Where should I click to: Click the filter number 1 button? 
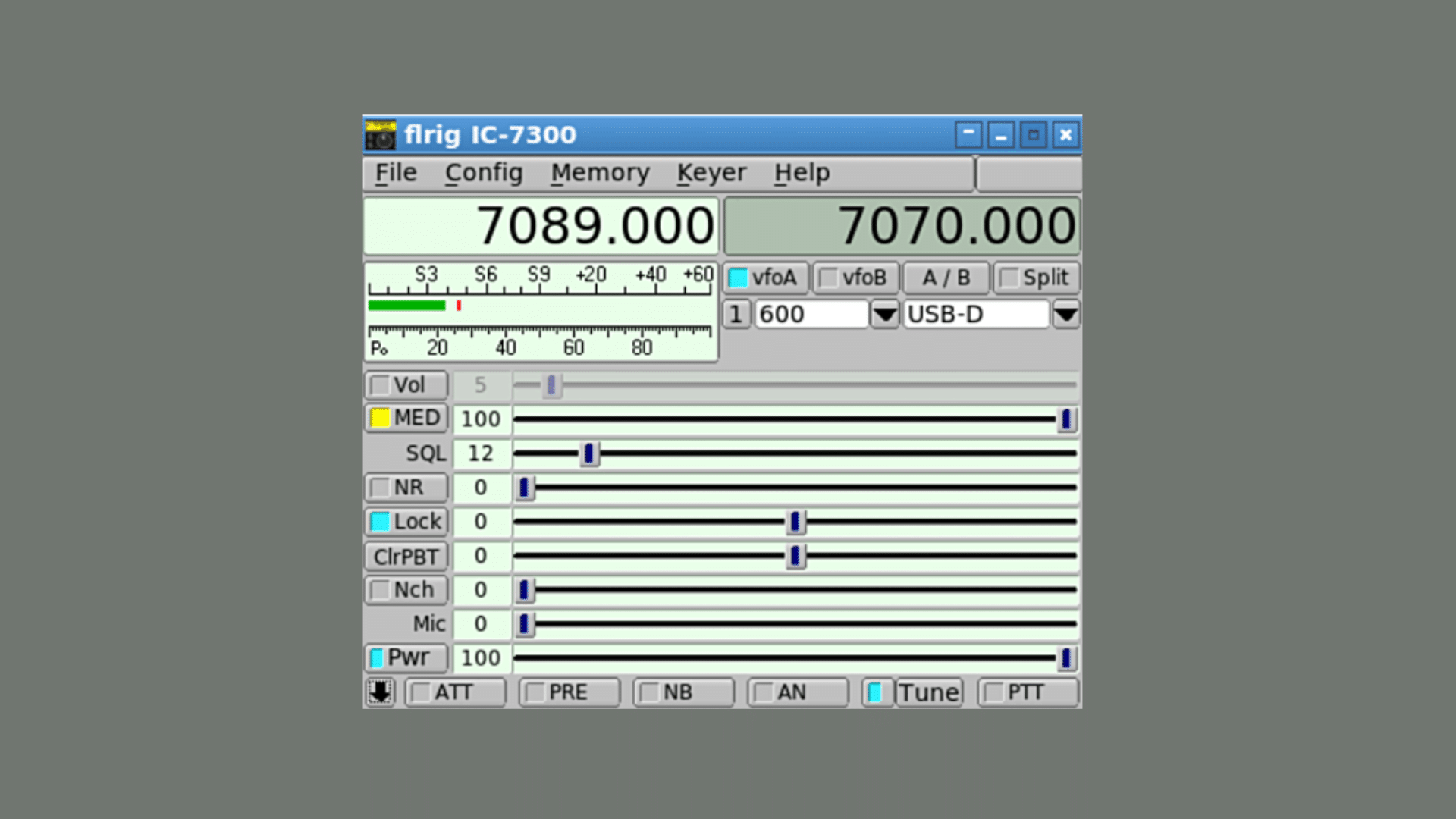736,314
